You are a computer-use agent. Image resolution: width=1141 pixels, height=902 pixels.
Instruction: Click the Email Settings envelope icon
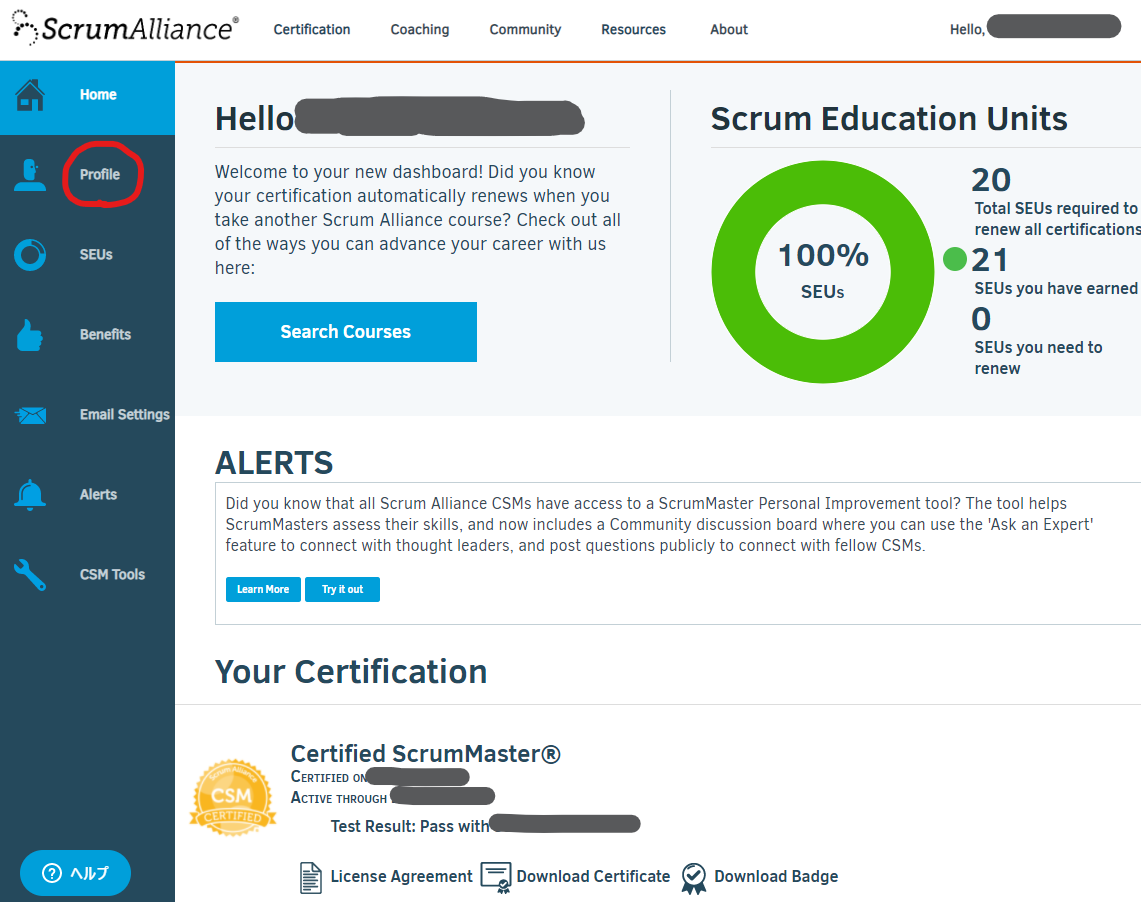point(31,415)
